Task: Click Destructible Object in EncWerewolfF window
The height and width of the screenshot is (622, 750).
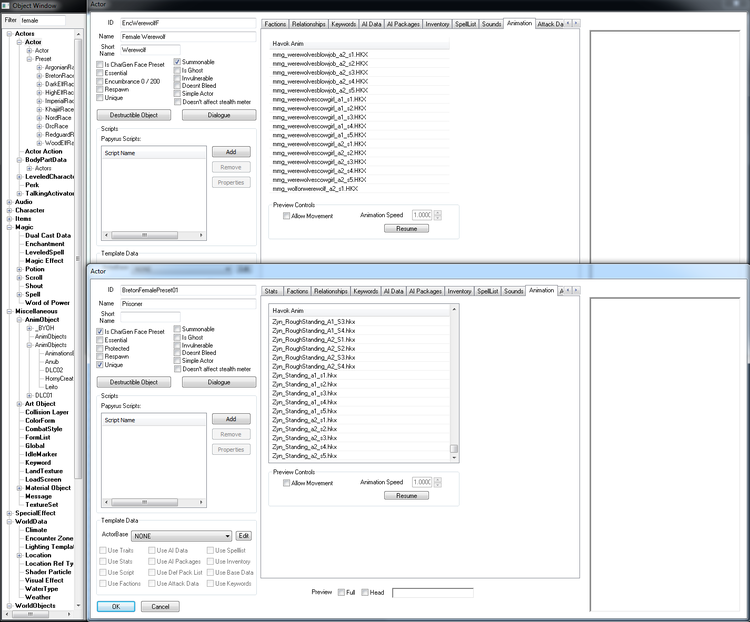Action: pos(133,115)
